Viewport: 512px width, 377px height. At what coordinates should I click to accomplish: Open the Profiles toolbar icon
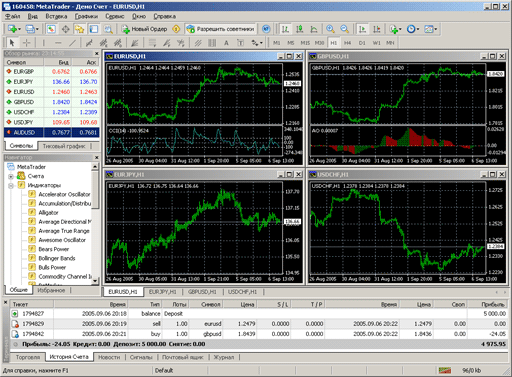click(x=30, y=29)
